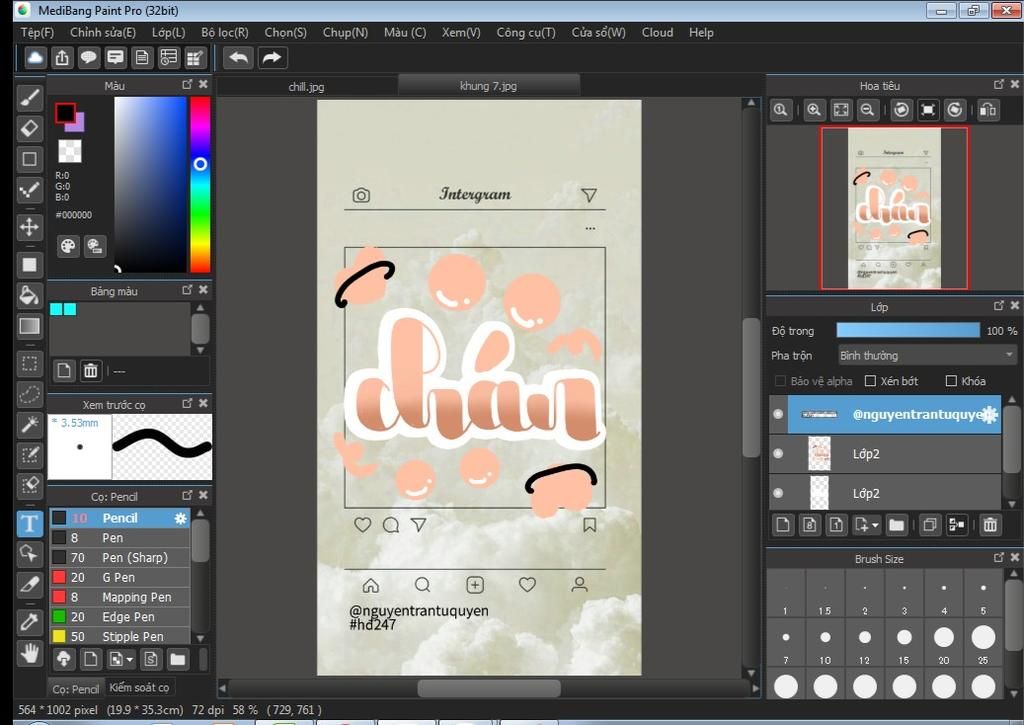Pick the Bucket fill tool
This screenshot has width=1024, height=725.
point(30,295)
